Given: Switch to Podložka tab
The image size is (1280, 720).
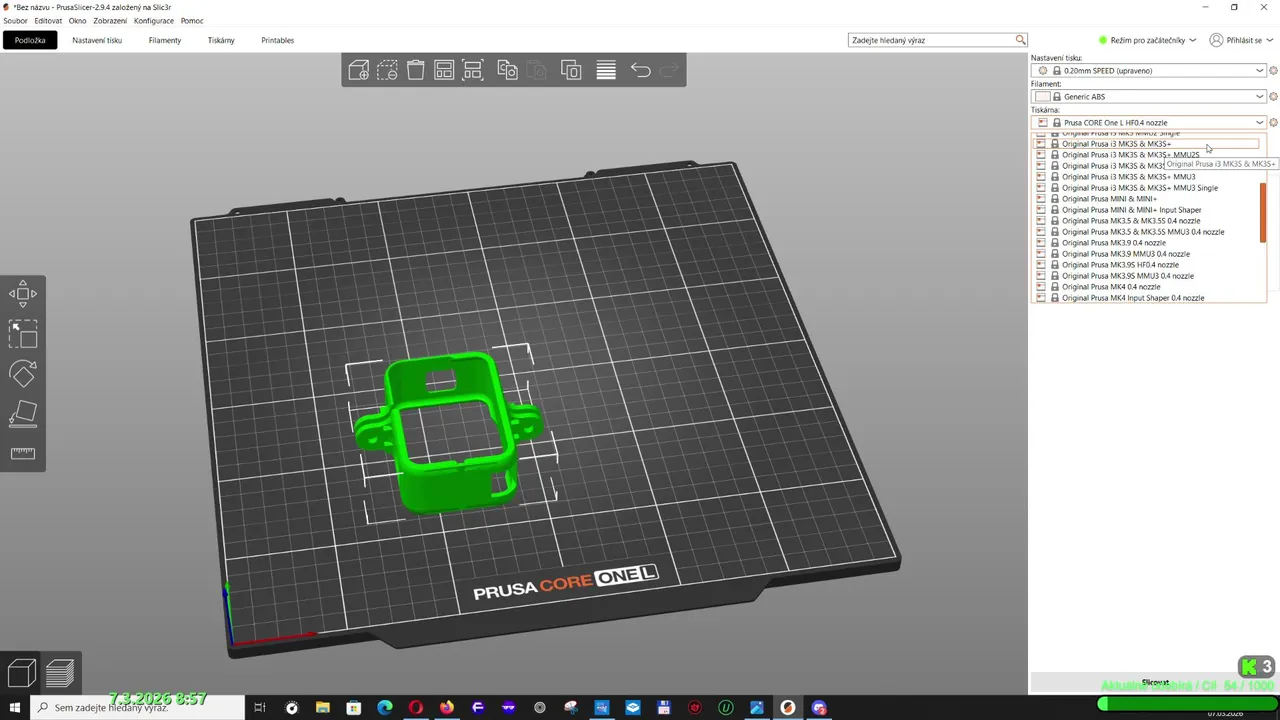Looking at the screenshot, I should click(x=30, y=40).
